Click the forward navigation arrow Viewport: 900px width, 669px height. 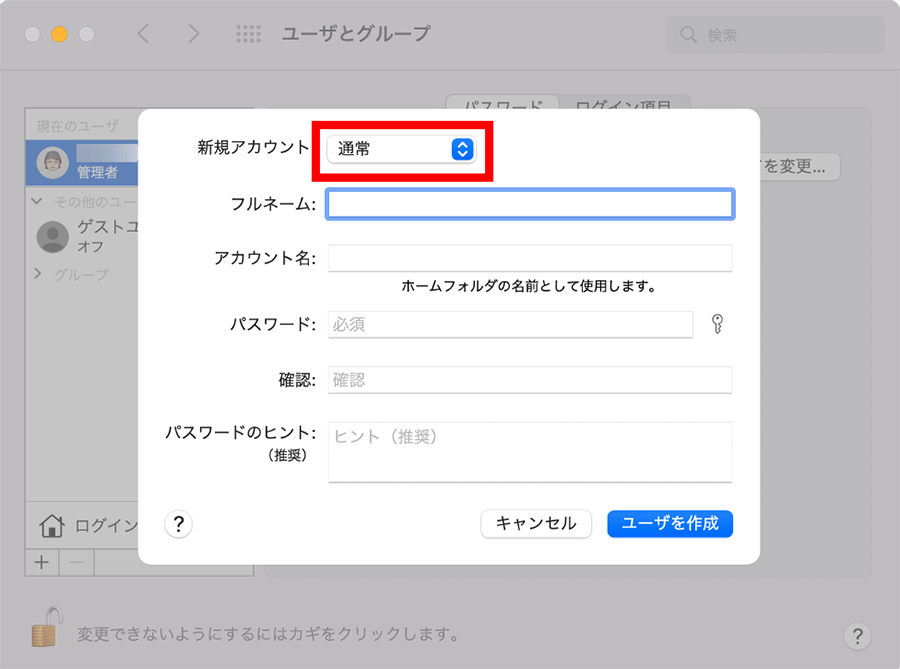[x=193, y=34]
